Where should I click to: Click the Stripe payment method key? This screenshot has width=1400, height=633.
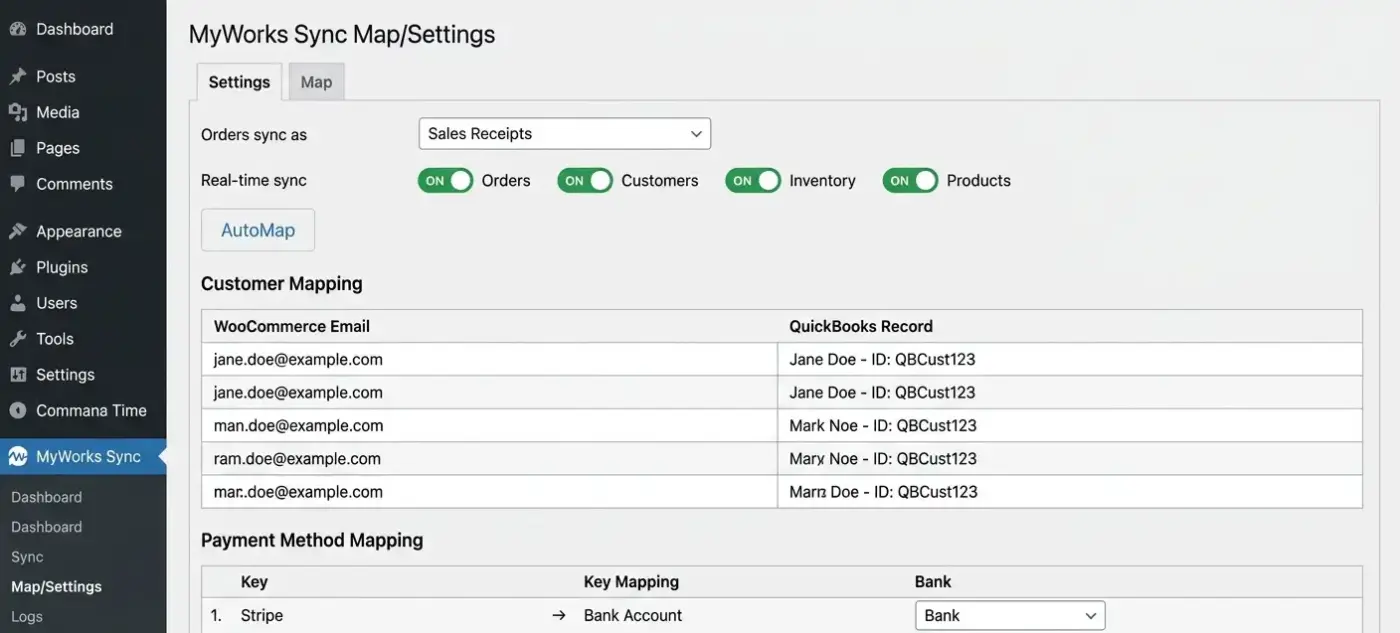(262, 616)
